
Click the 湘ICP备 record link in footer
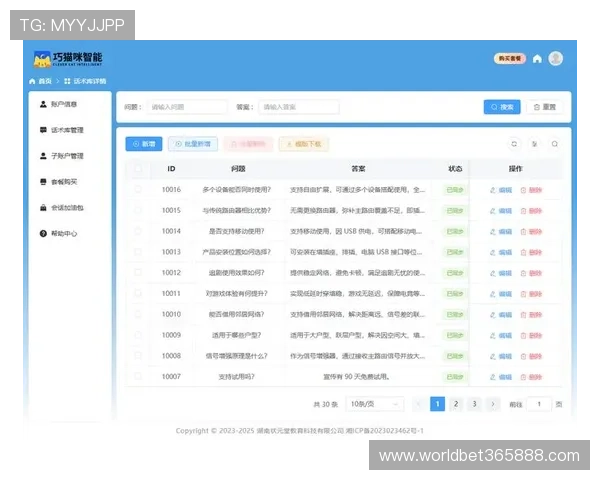pos(385,431)
